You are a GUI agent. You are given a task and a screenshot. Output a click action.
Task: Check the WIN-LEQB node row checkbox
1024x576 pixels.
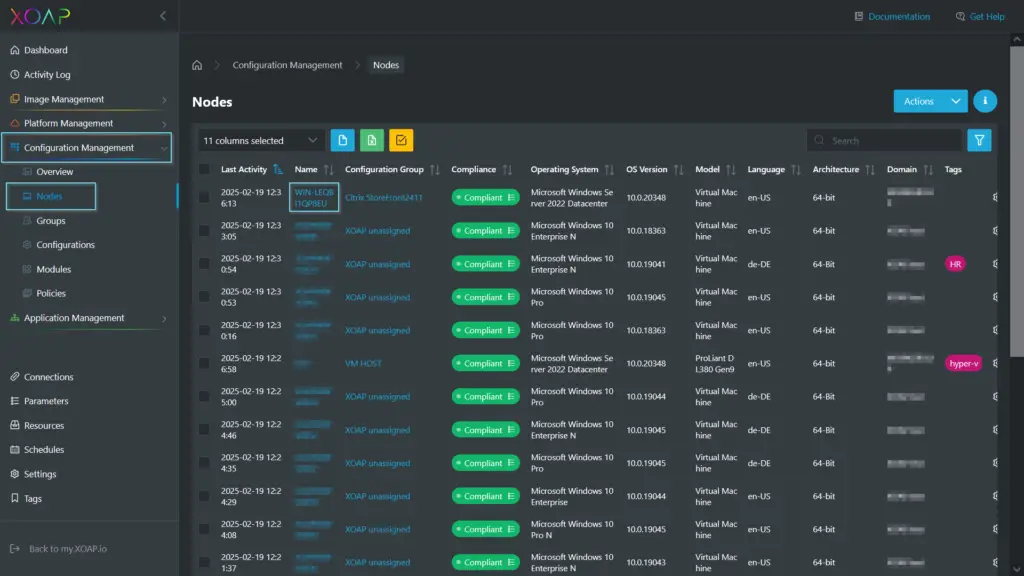[x=202, y=197]
